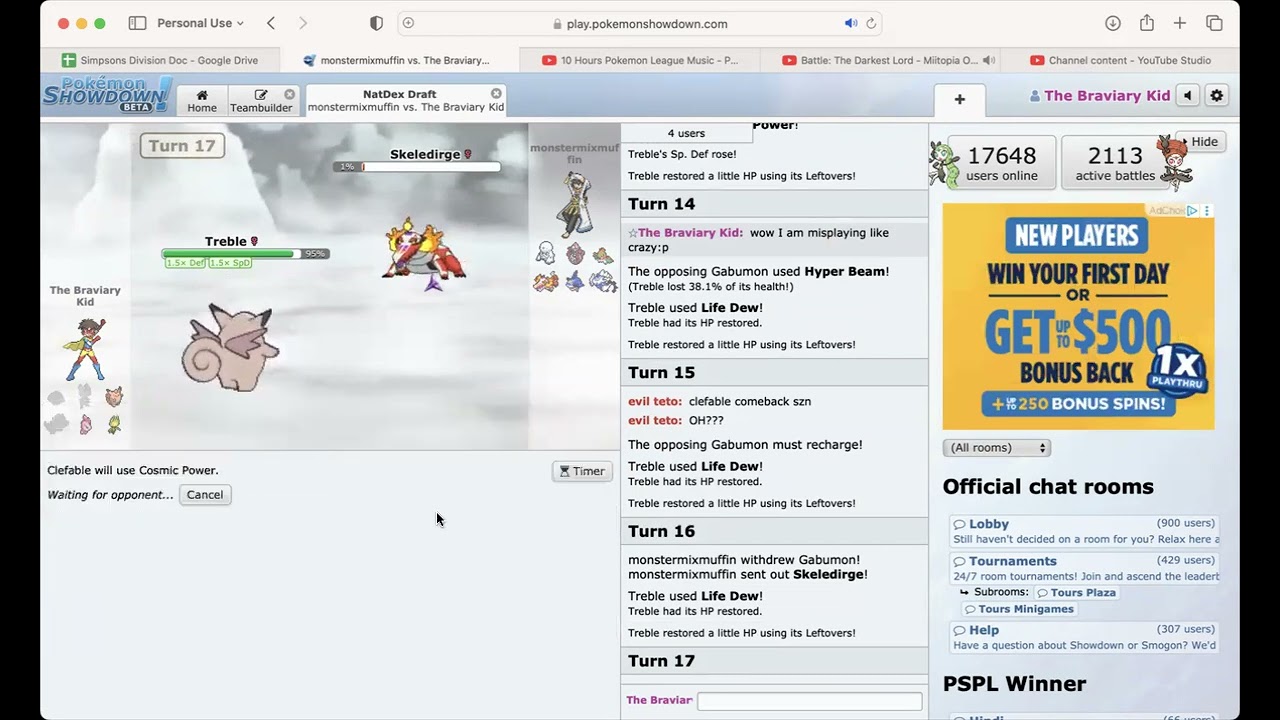This screenshot has height=720, width=1280.
Task: Click Skeledirge's 1% HP bar
Action: tap(417, 167)
